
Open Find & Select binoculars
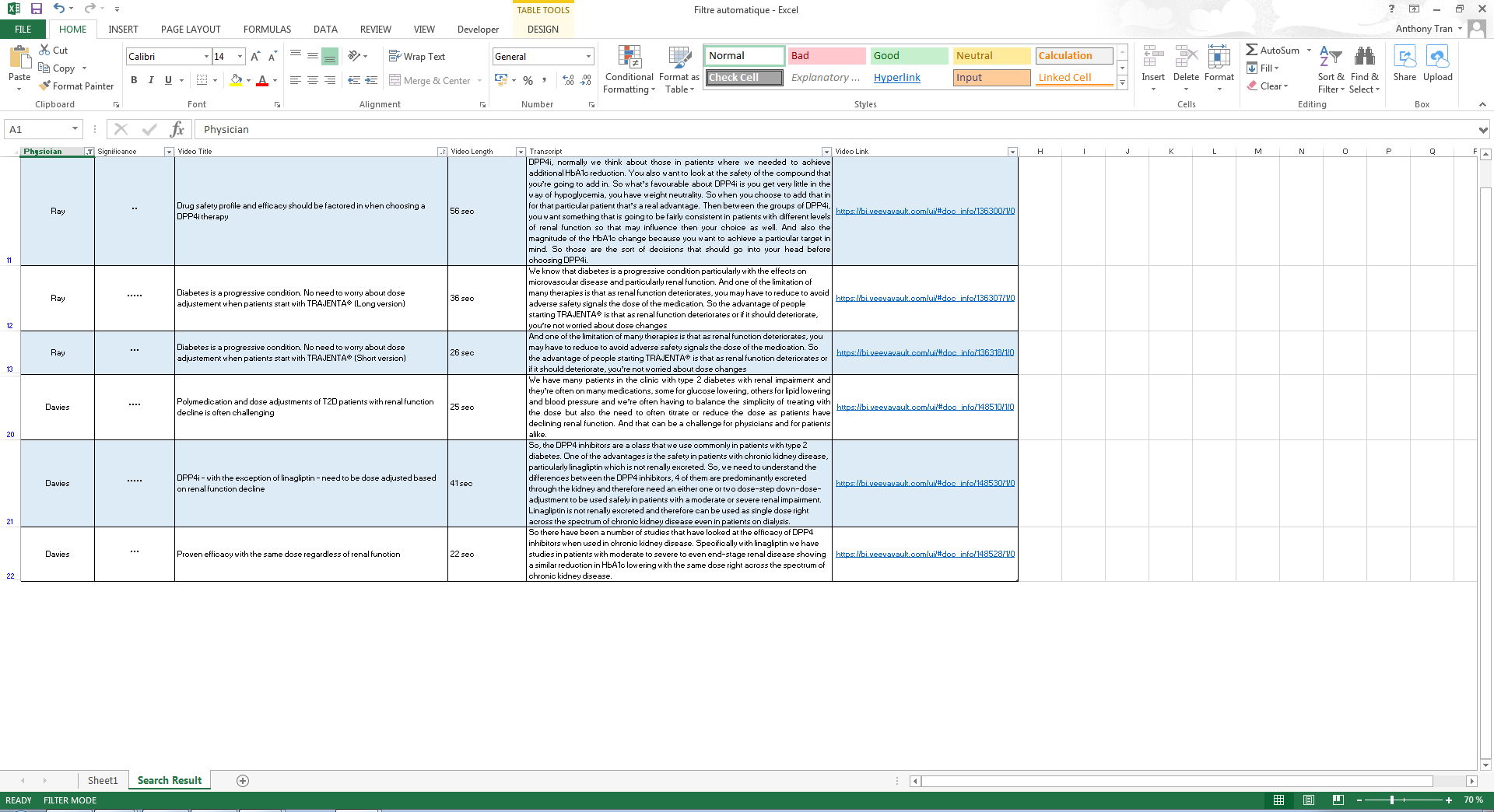[1365, 69]
